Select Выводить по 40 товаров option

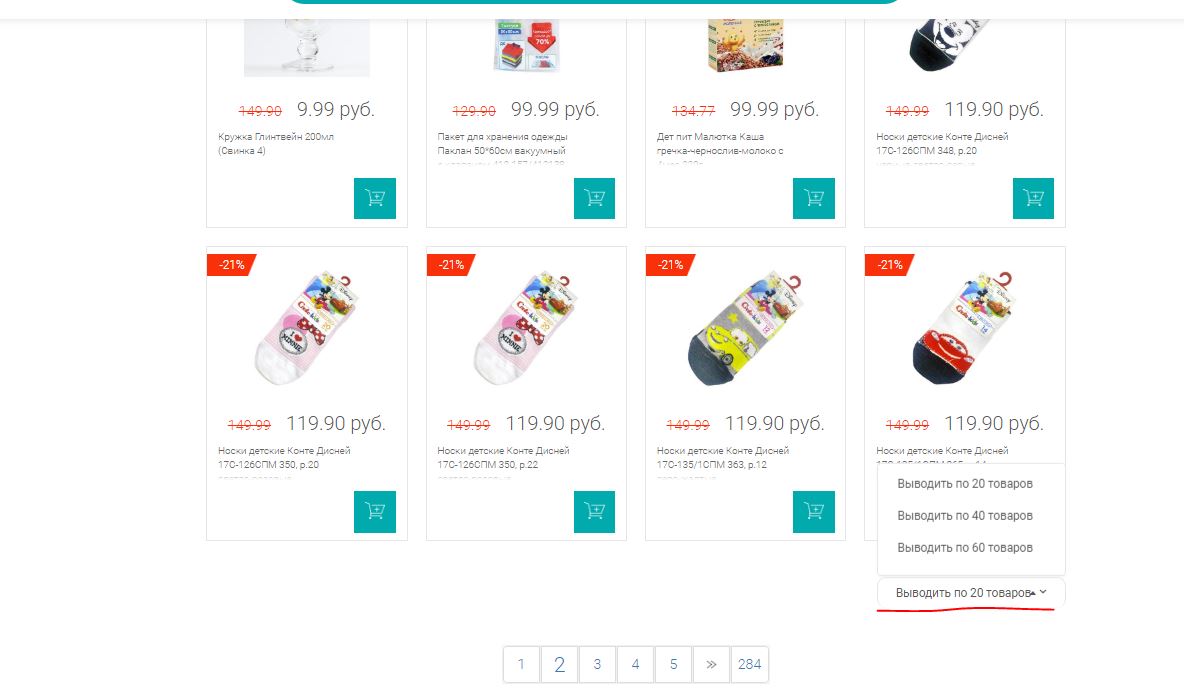(964, 516)
